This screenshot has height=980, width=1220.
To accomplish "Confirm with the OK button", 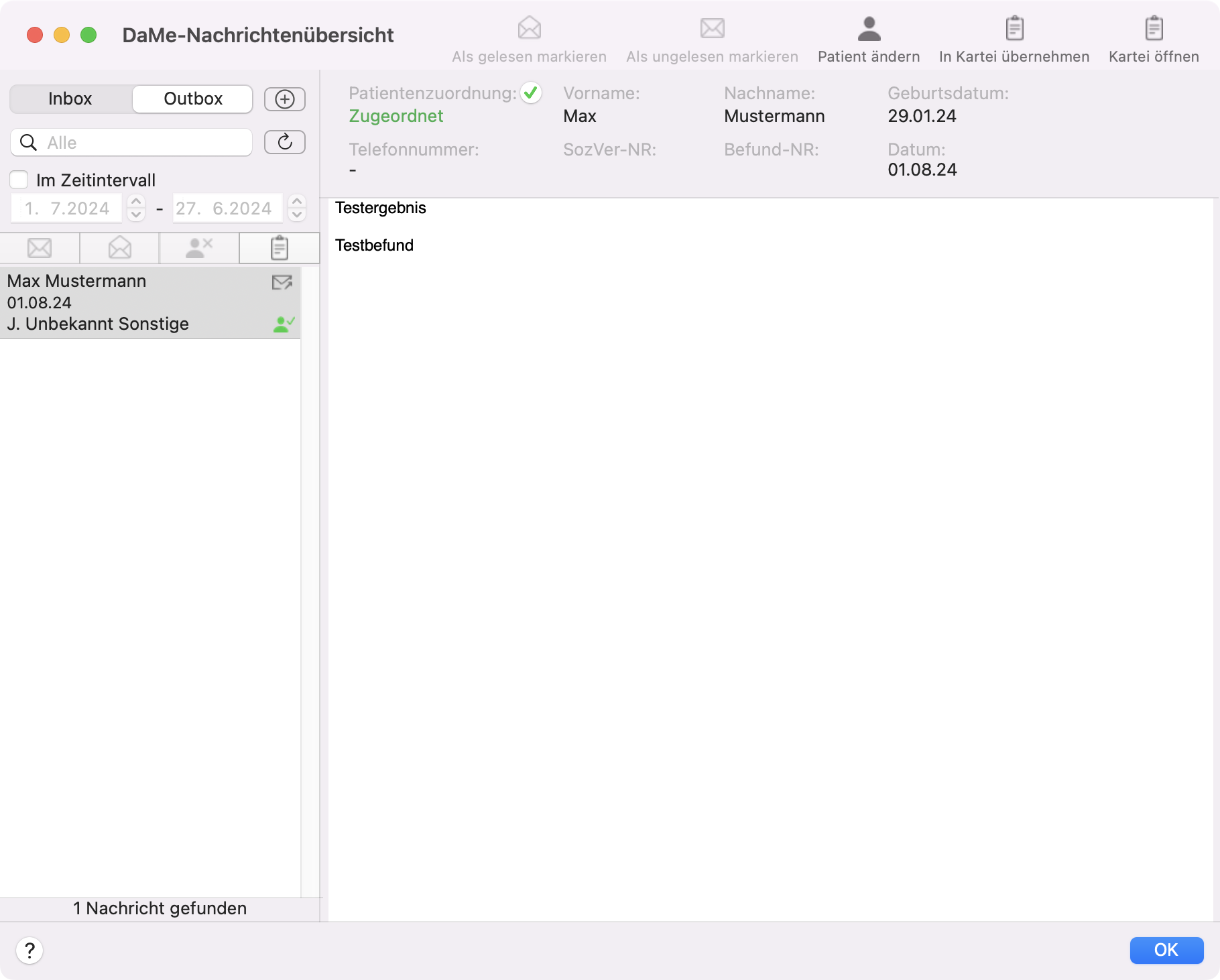I will point(1166,950).
